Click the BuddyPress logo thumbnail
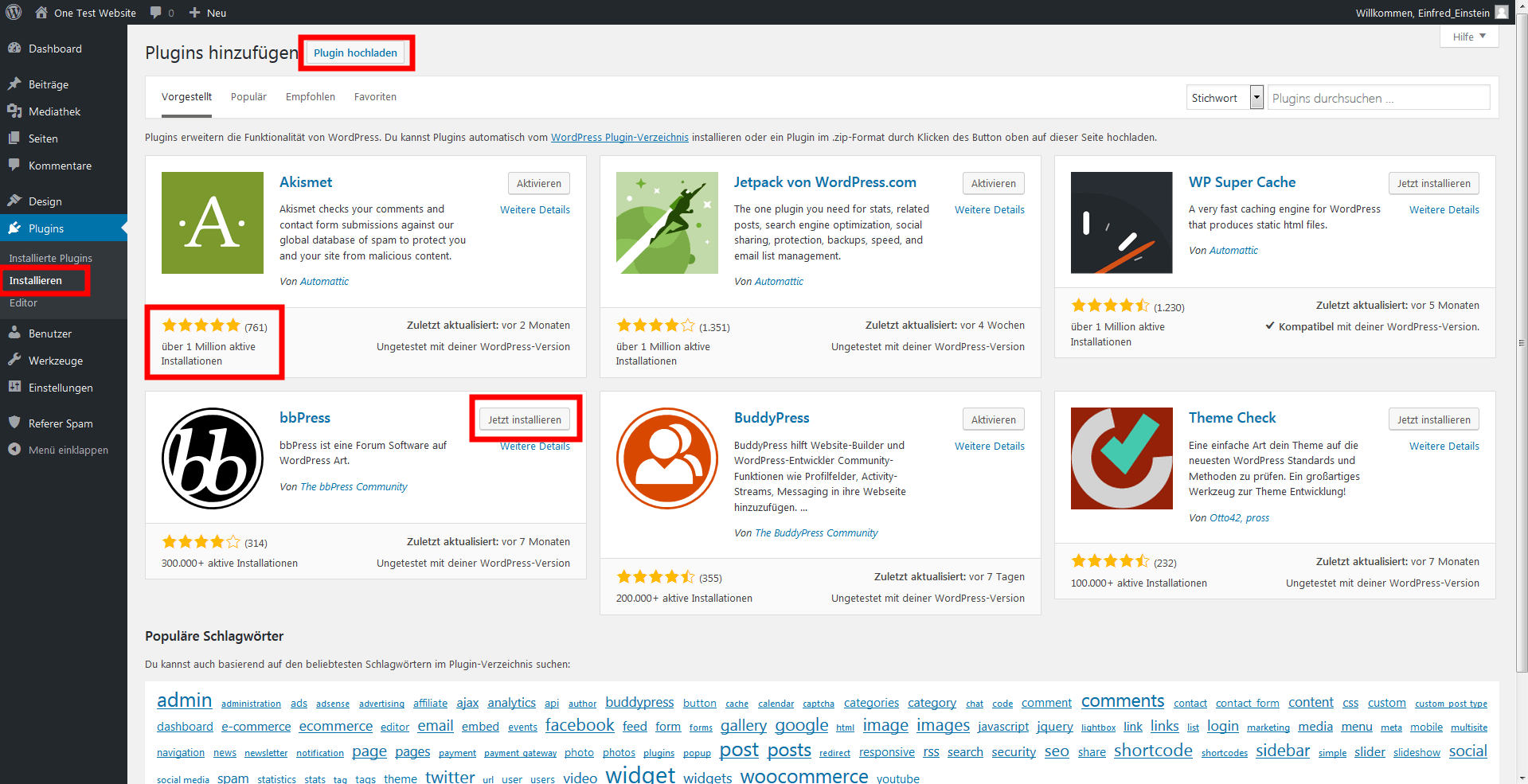The height and width of the screenshot is (784, 1528). click(x=667, y=458)
